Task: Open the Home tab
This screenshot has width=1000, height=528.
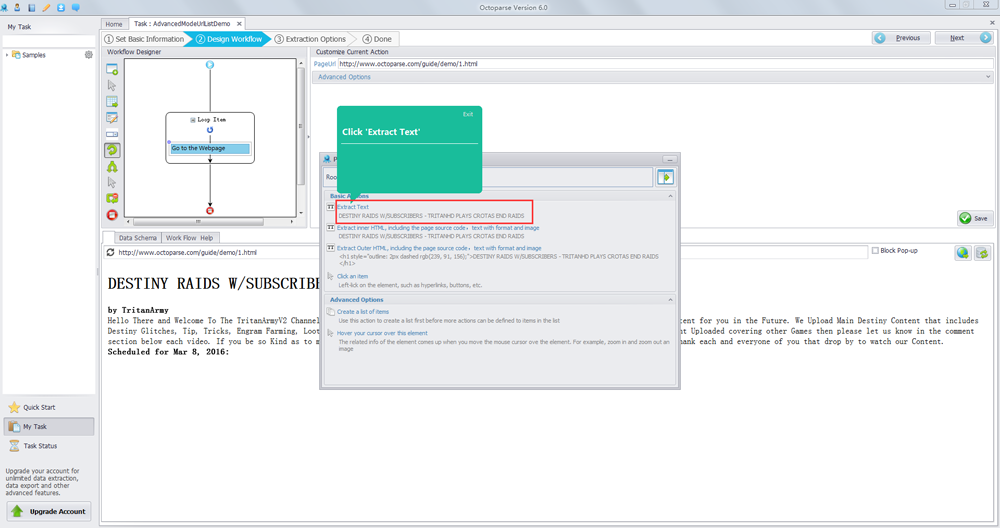Action: tap(114, 23)
